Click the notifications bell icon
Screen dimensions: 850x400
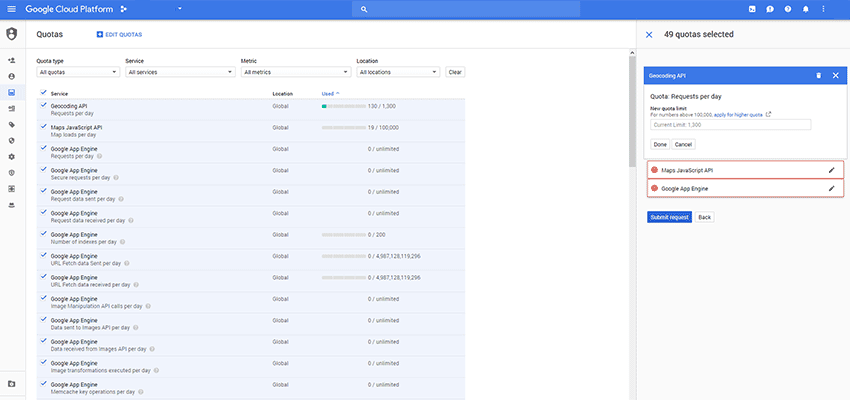coord(806,9)
